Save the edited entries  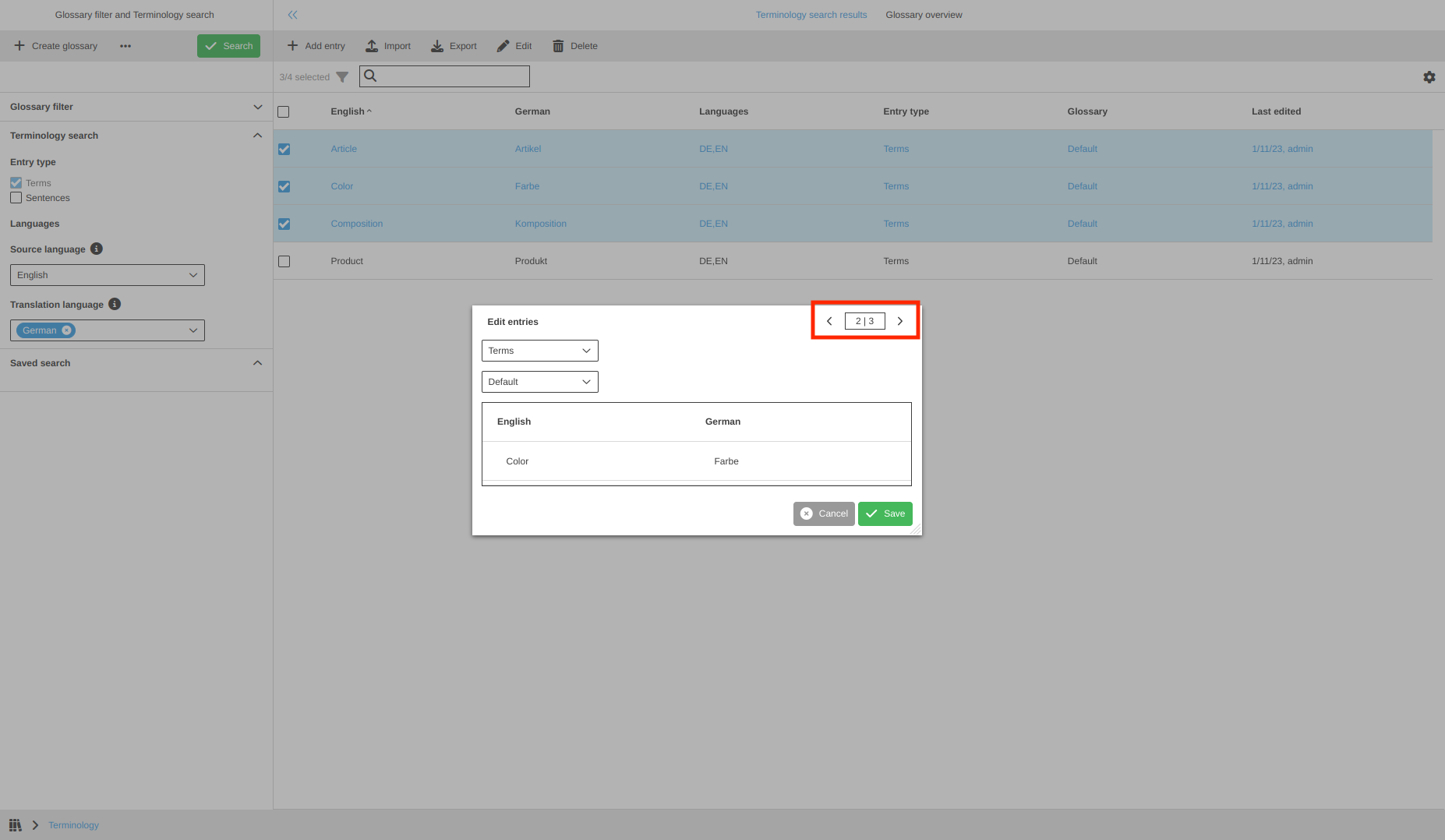pyautogui.click(x=885, y=513)
